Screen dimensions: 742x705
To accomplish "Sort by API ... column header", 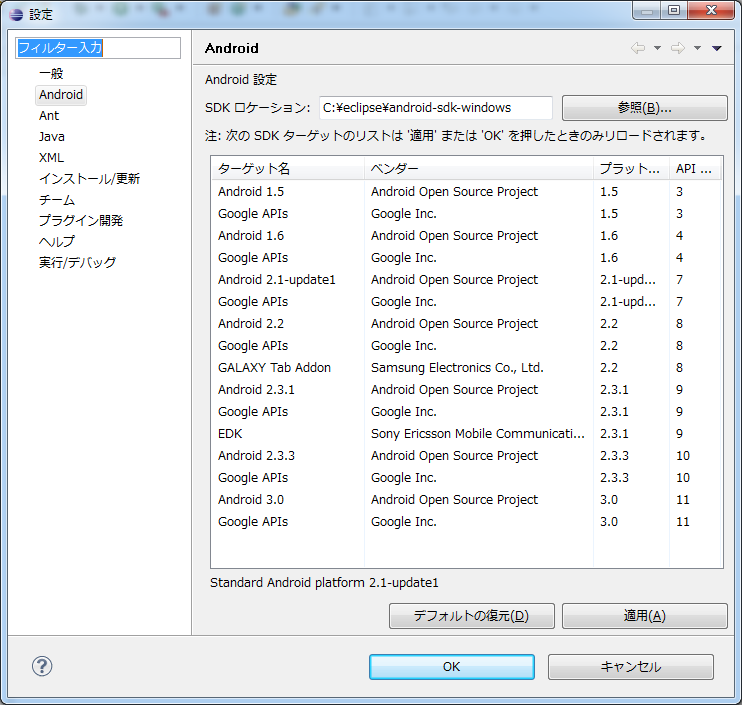I will click(x=695, y=168).
